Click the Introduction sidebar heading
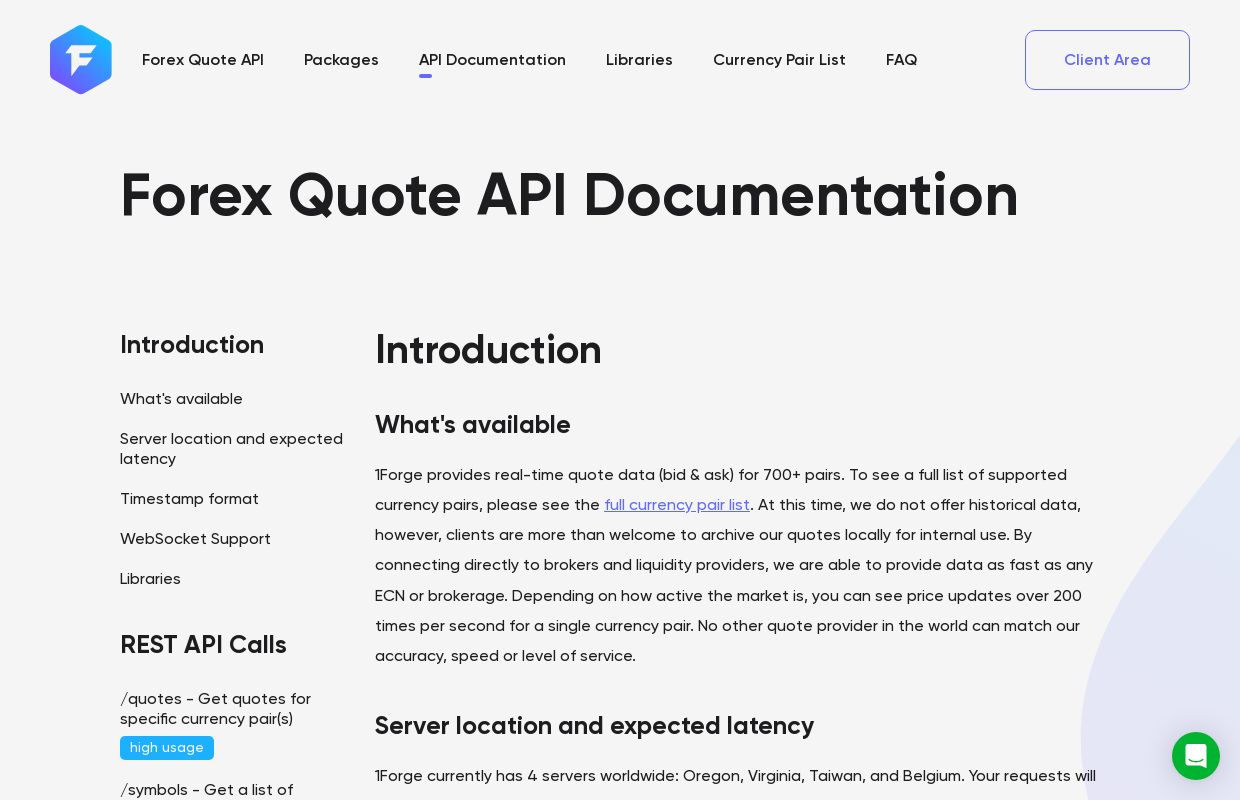The image size is (1240, 800). [x=192, y=345]
